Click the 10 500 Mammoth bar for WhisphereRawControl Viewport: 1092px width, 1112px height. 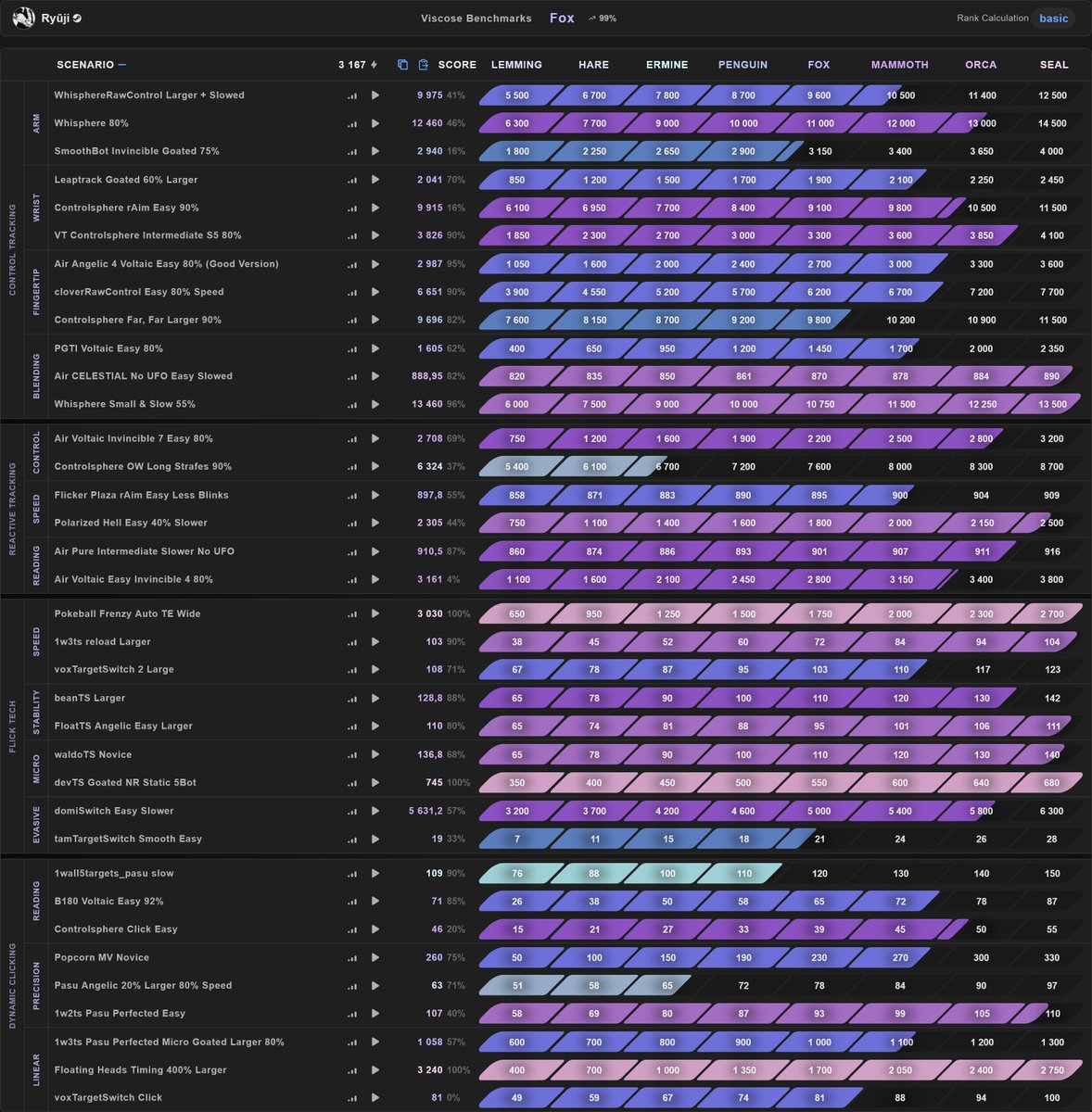point(900,95)
